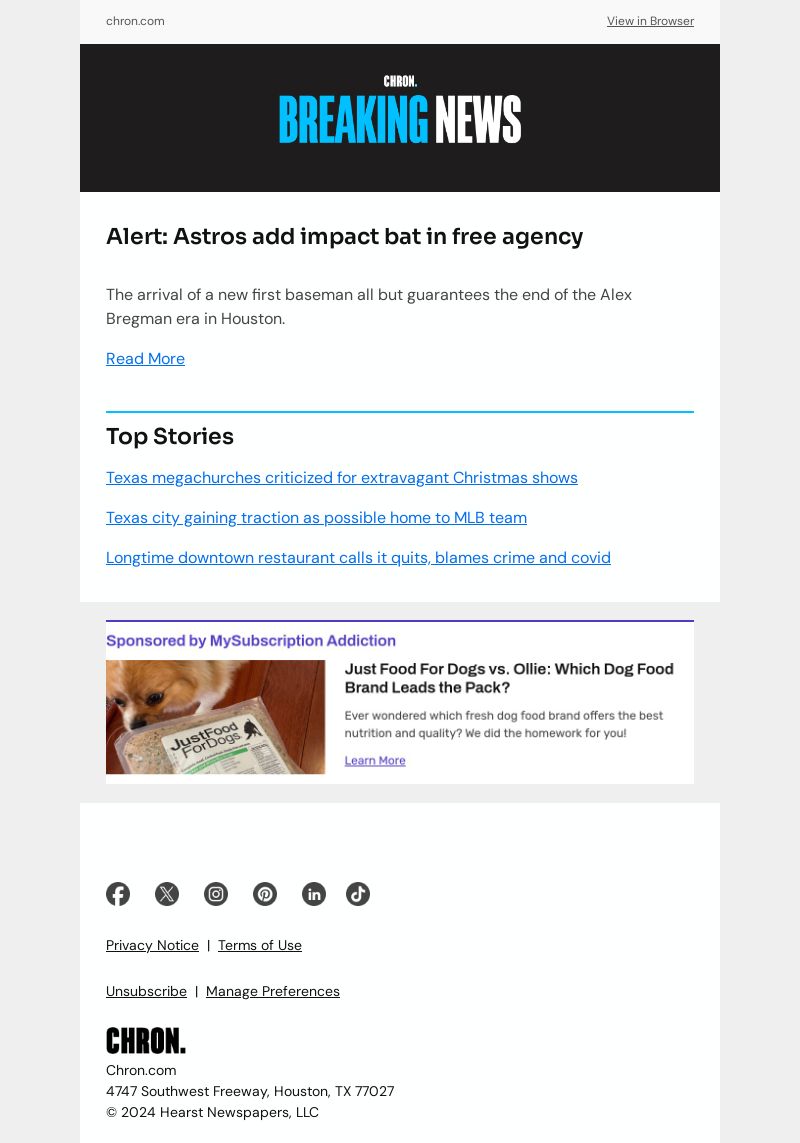This screenshot has width=800, height=1143.
Task: Visit the Pinterest icon link
Action: click(x=265, y=894)
